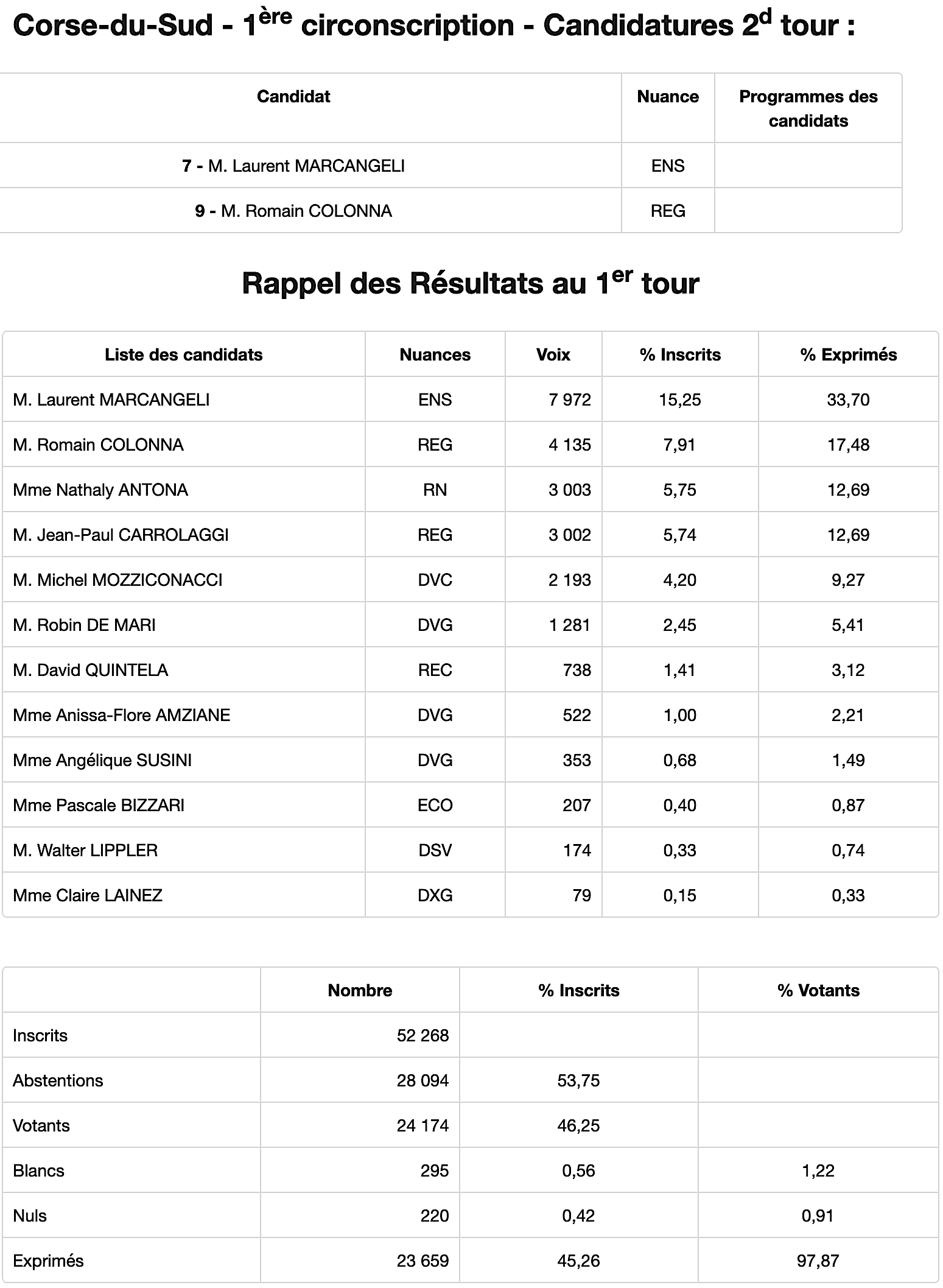Click the Programmes des candidats column header

(x=808, y=108)
